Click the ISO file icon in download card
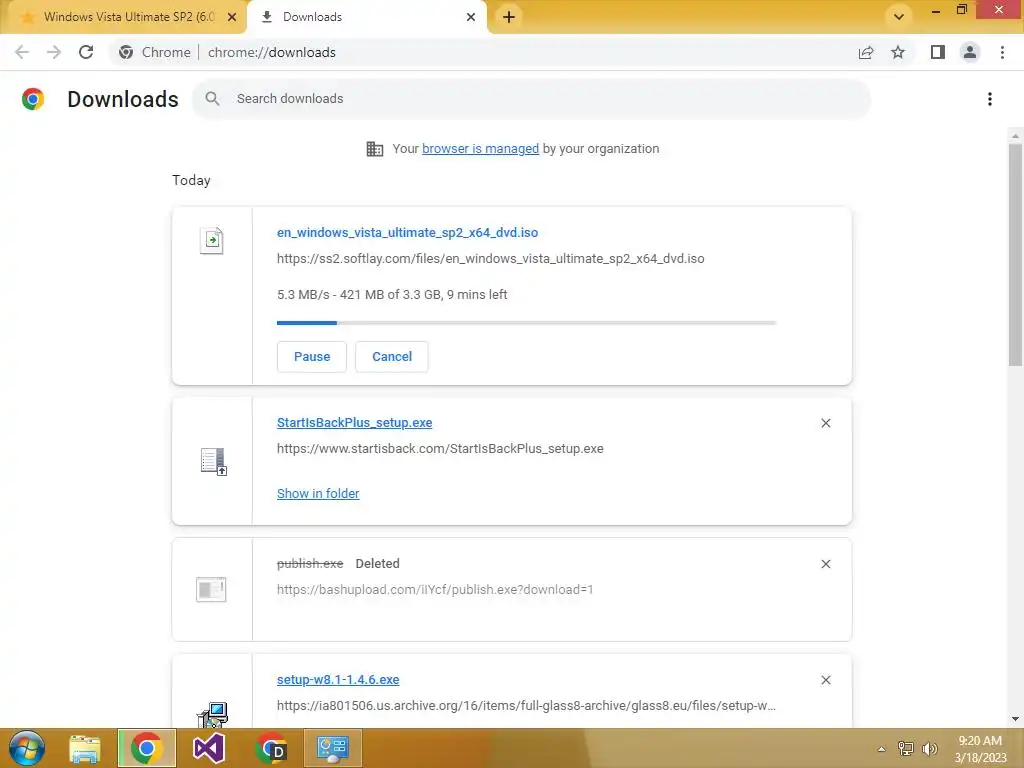 click(x=212, y=240)
